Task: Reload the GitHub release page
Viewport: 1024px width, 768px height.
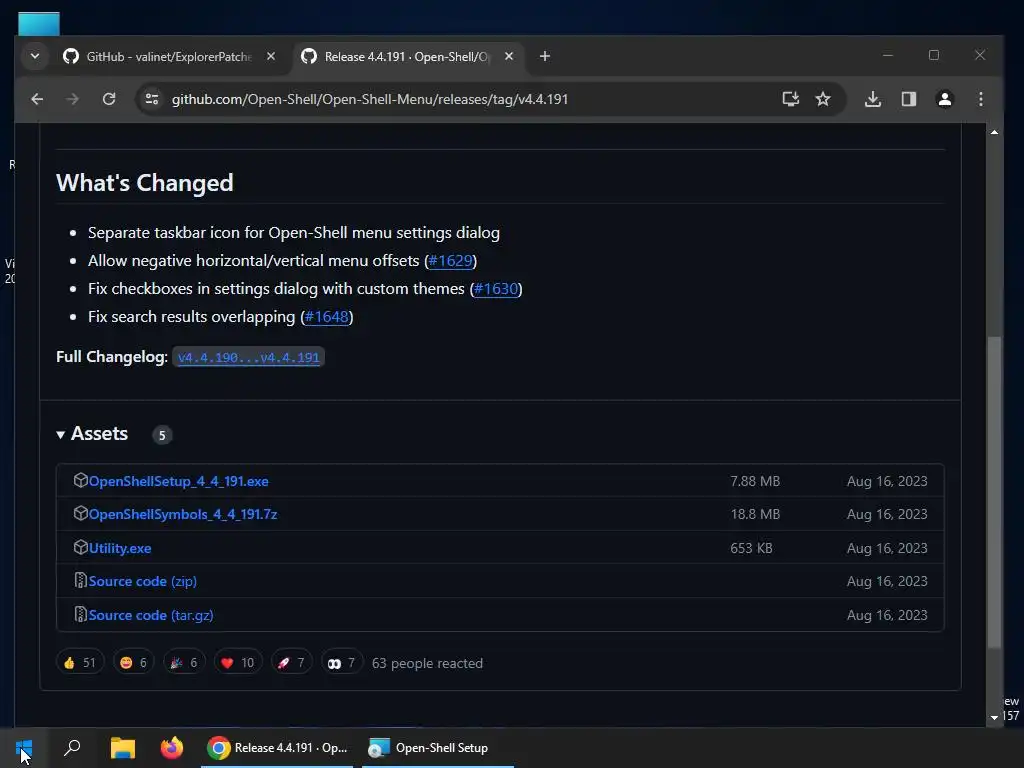Action: tap(109, 99)
